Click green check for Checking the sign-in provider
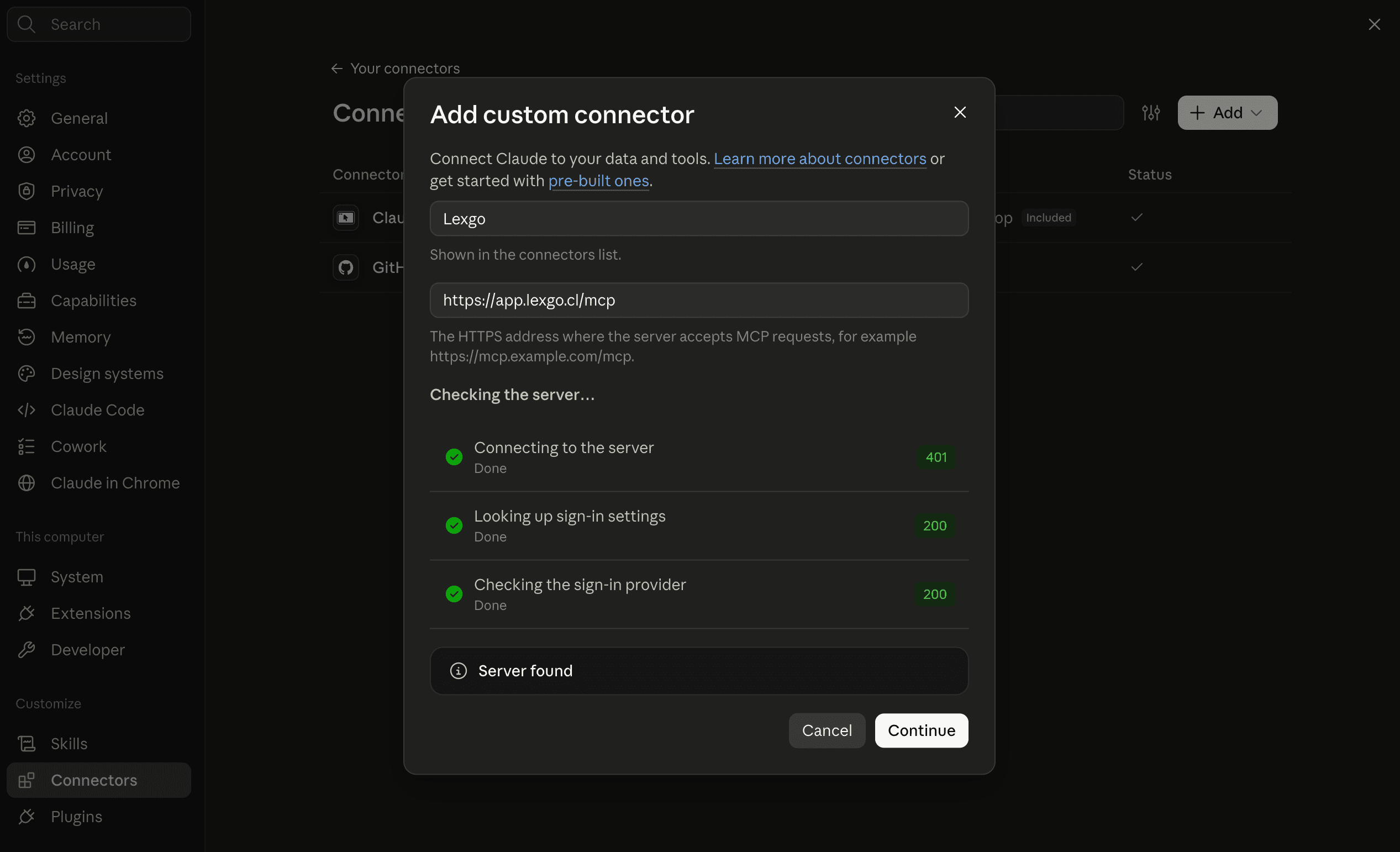This screenshot has width=1400, height=852. (x=454, y=594)
